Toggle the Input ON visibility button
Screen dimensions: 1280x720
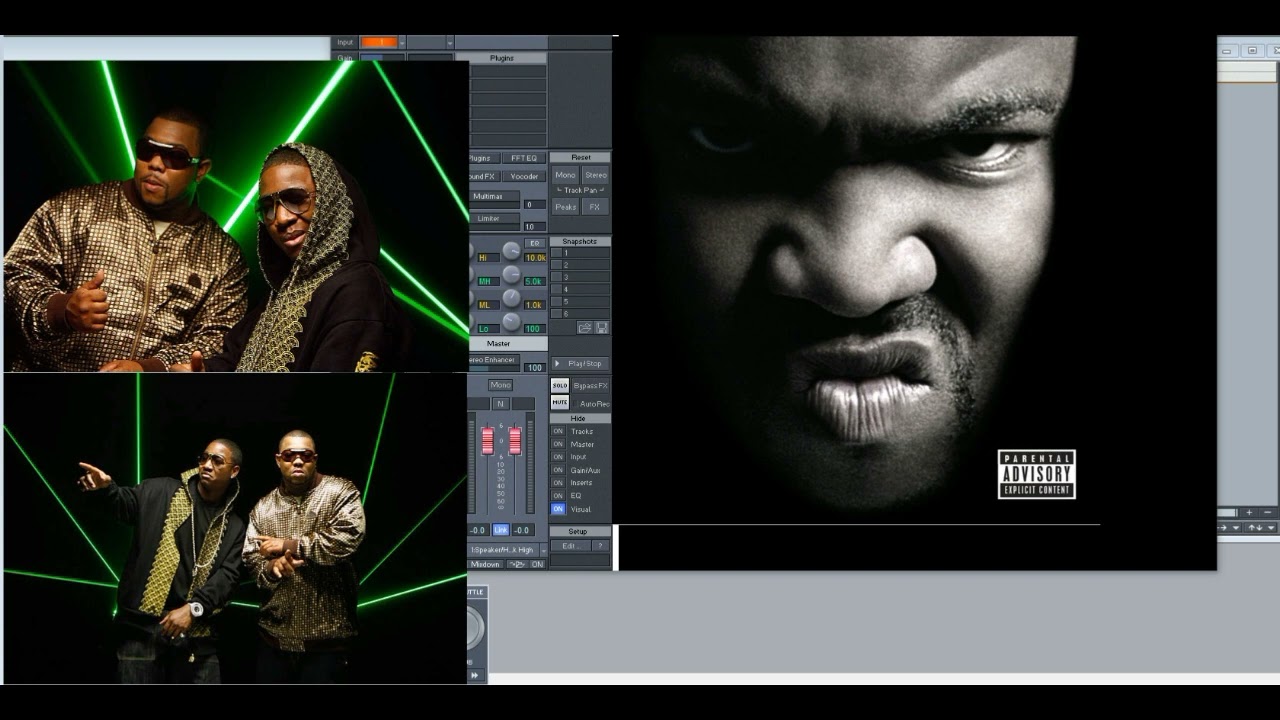(x=558, y=457)
